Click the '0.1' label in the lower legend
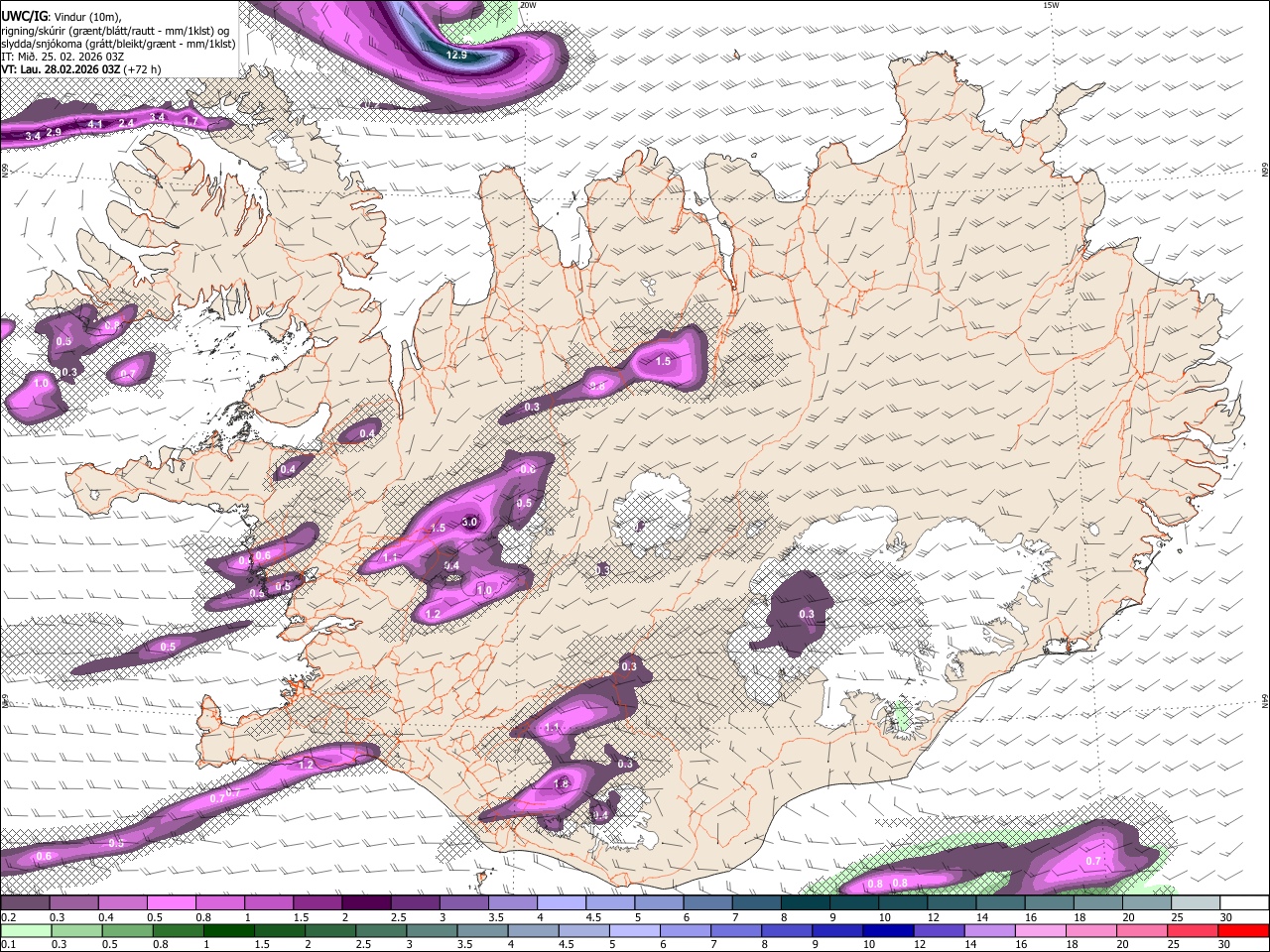 click(x=7, y=945)
